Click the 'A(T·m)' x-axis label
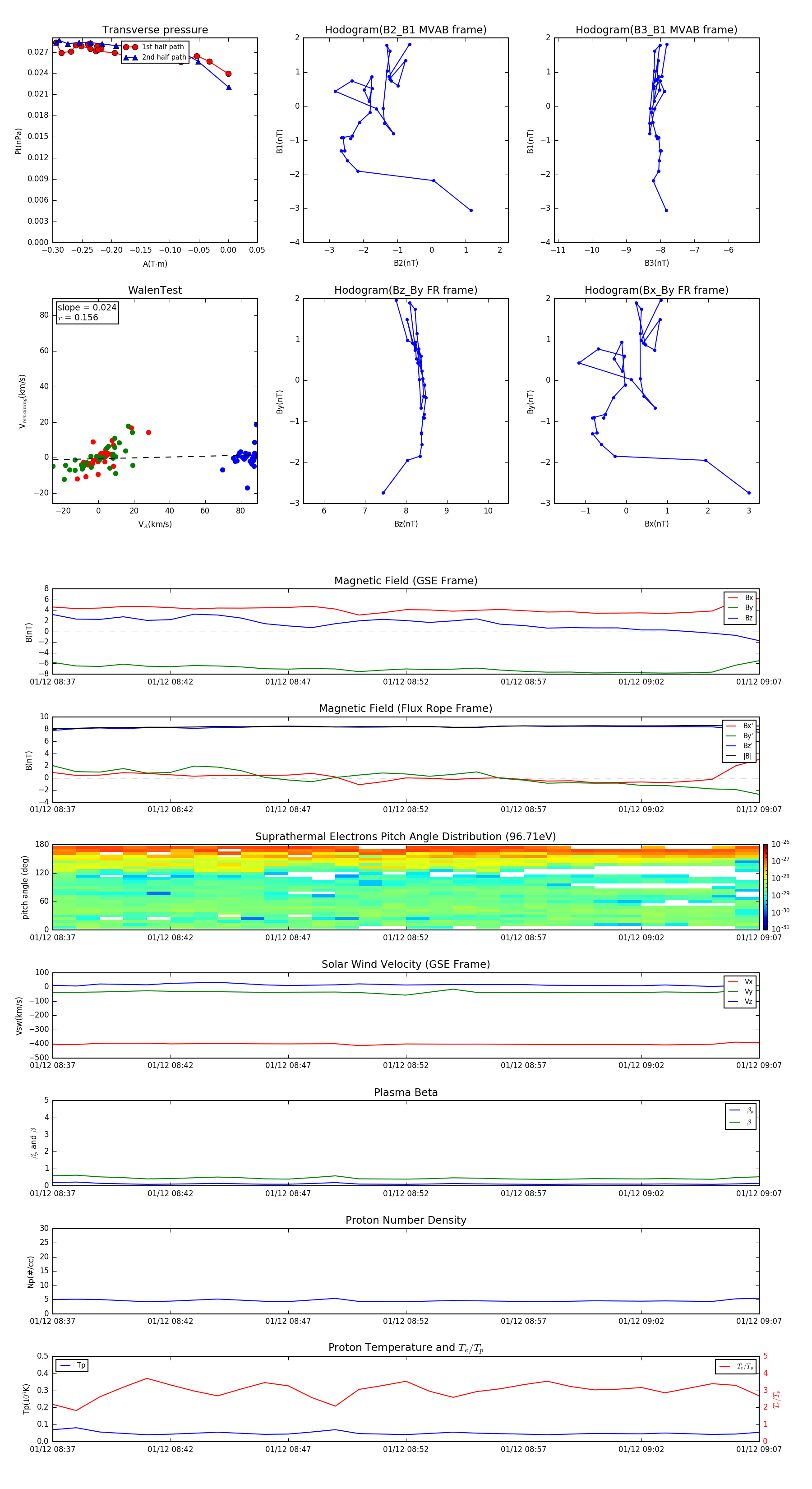Screen dimensions: 812x1489 pyautogui.click(x=155, y=264)
